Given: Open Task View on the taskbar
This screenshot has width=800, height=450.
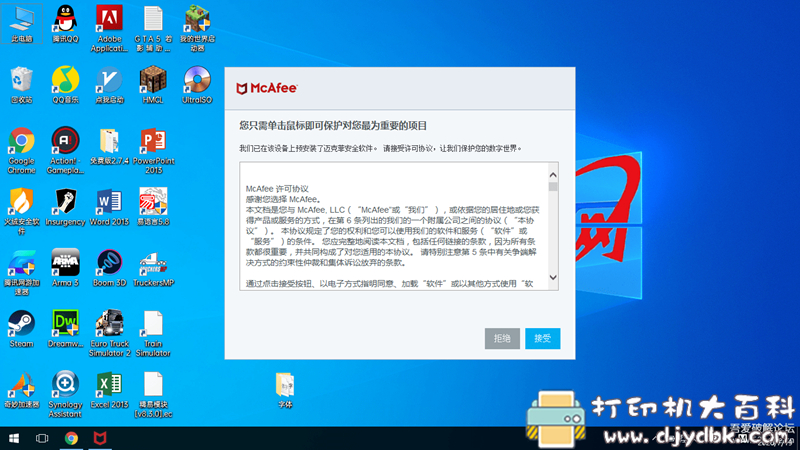Looking at the screenshot, I should [42, 438].
